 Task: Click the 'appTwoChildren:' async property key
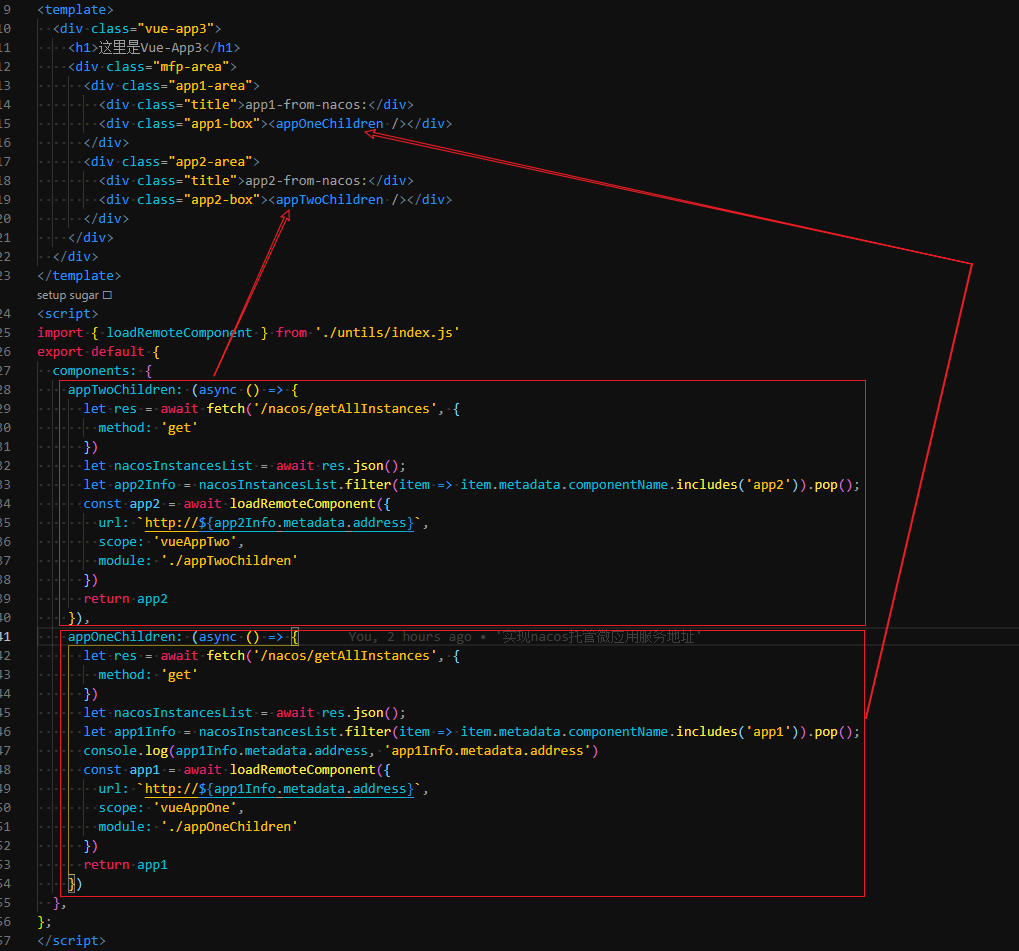pyautogui.click(x=125, y=389)
